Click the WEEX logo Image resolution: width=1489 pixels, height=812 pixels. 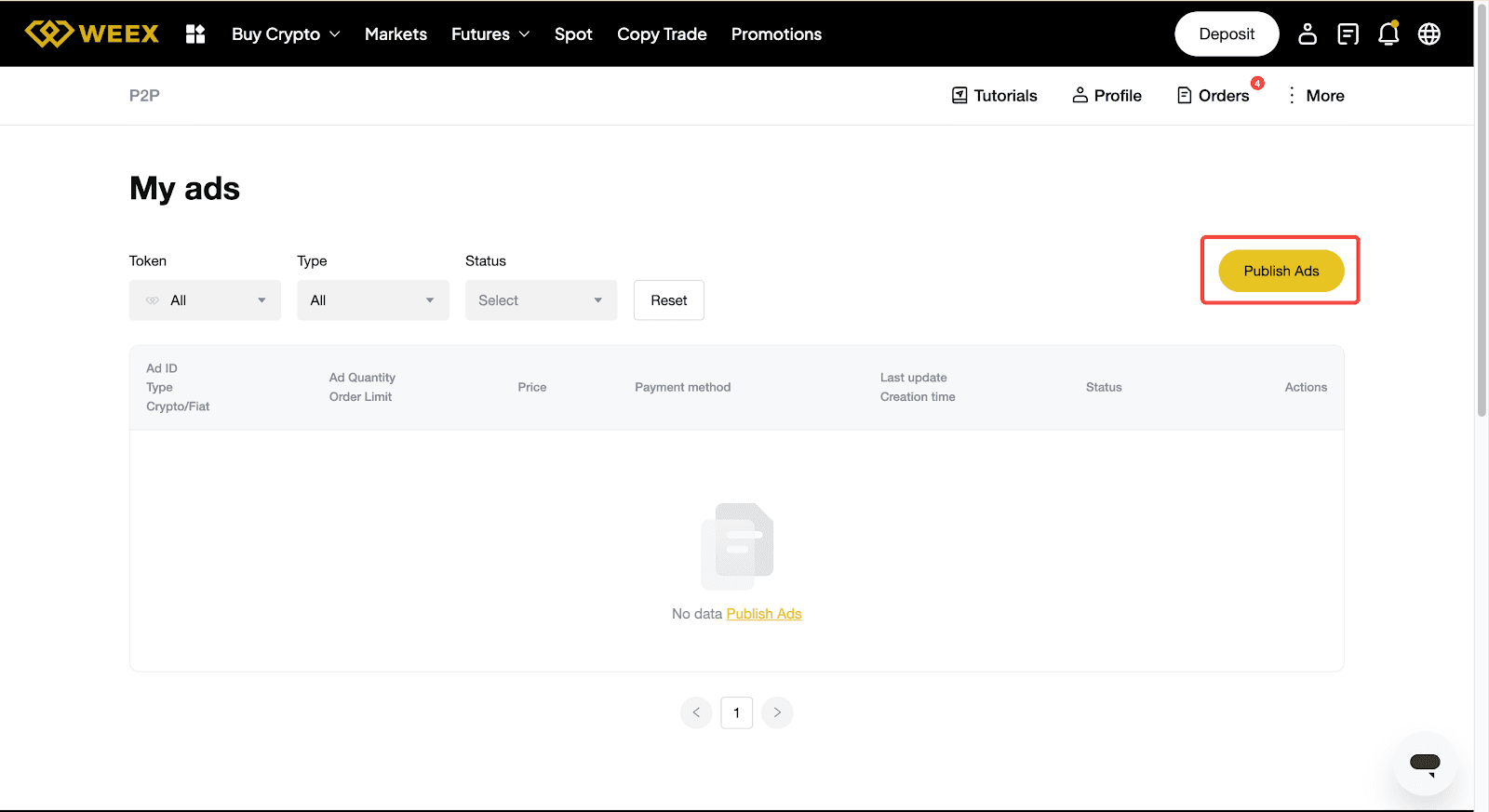[x=91, y=34]
